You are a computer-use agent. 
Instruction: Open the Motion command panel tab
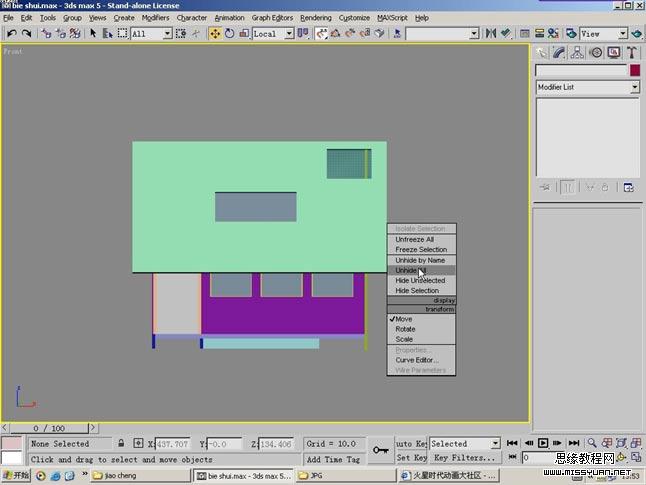click(596, 53)
